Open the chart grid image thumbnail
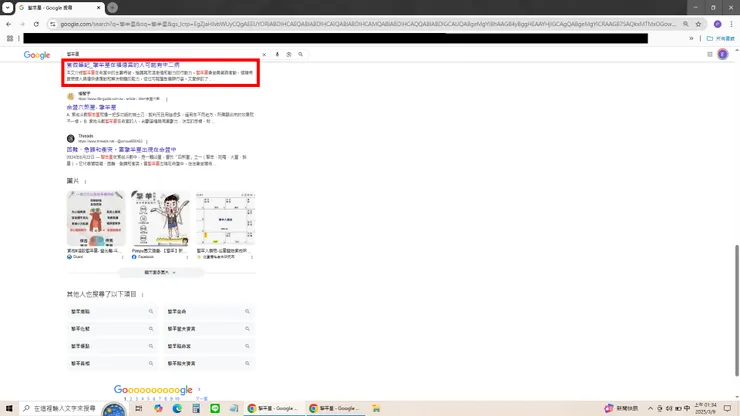 click(226, 218)
